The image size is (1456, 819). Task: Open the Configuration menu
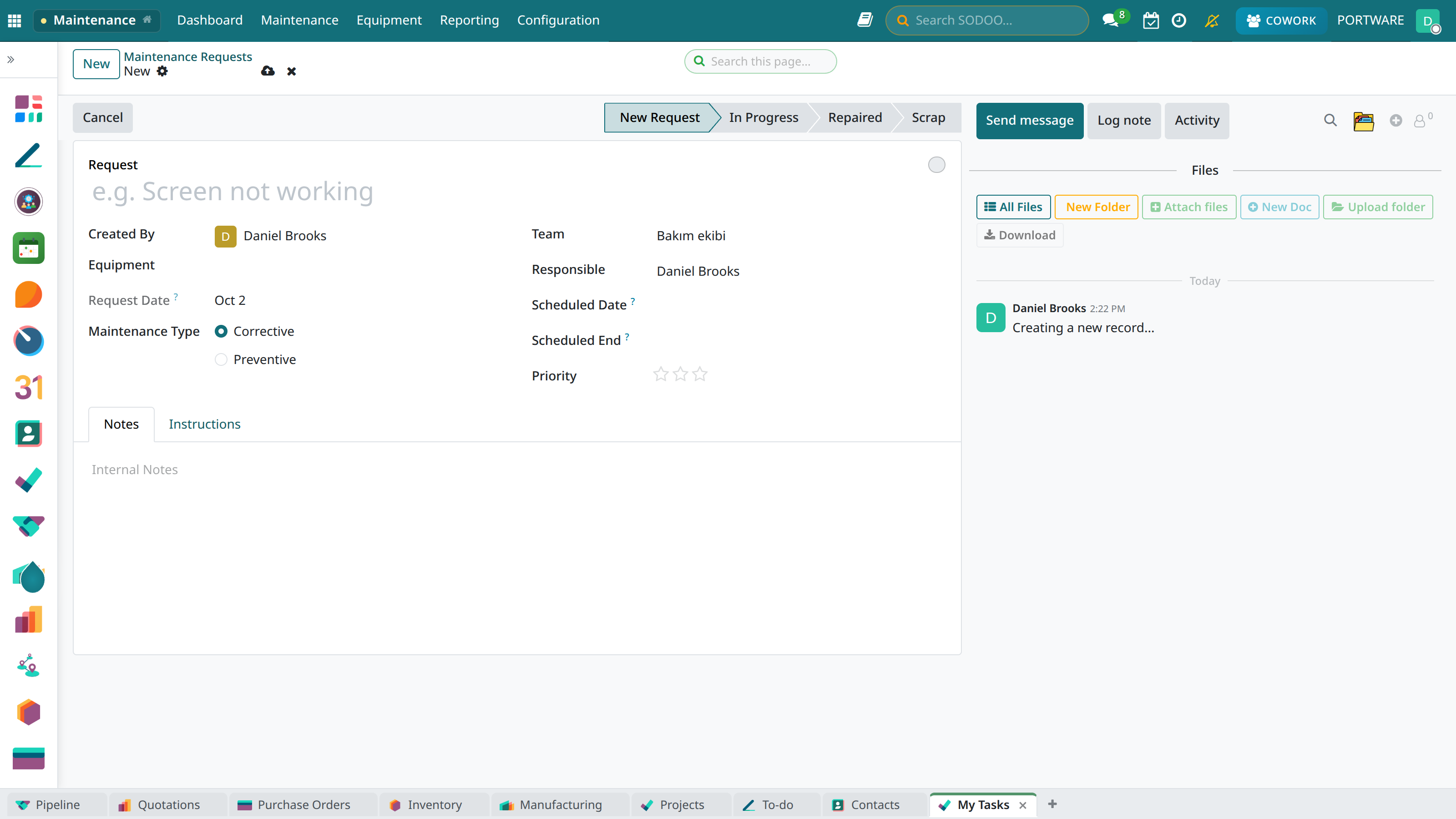coord(558,20)
